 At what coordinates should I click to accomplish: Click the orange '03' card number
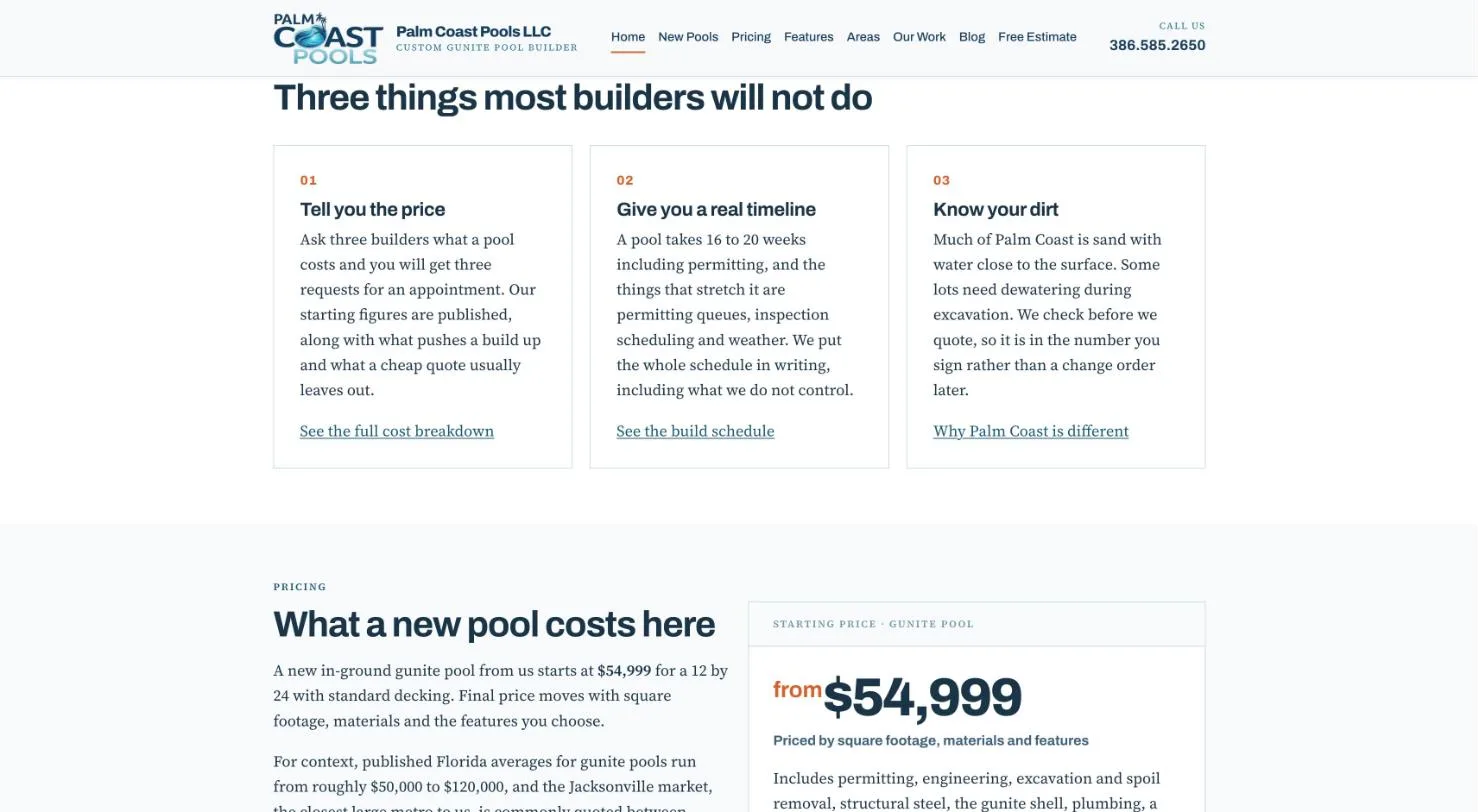point(941,180)
